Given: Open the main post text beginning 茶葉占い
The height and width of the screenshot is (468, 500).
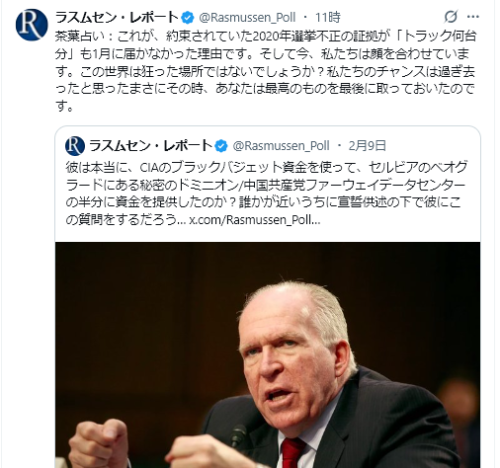Looking at the screenshot, I should 265,71.
